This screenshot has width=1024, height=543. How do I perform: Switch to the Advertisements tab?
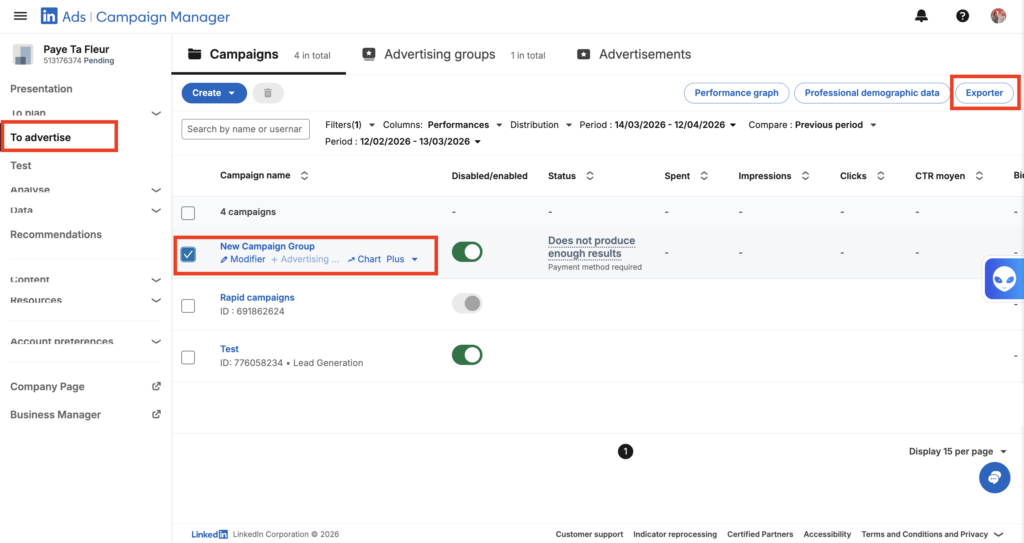(644, 55)
